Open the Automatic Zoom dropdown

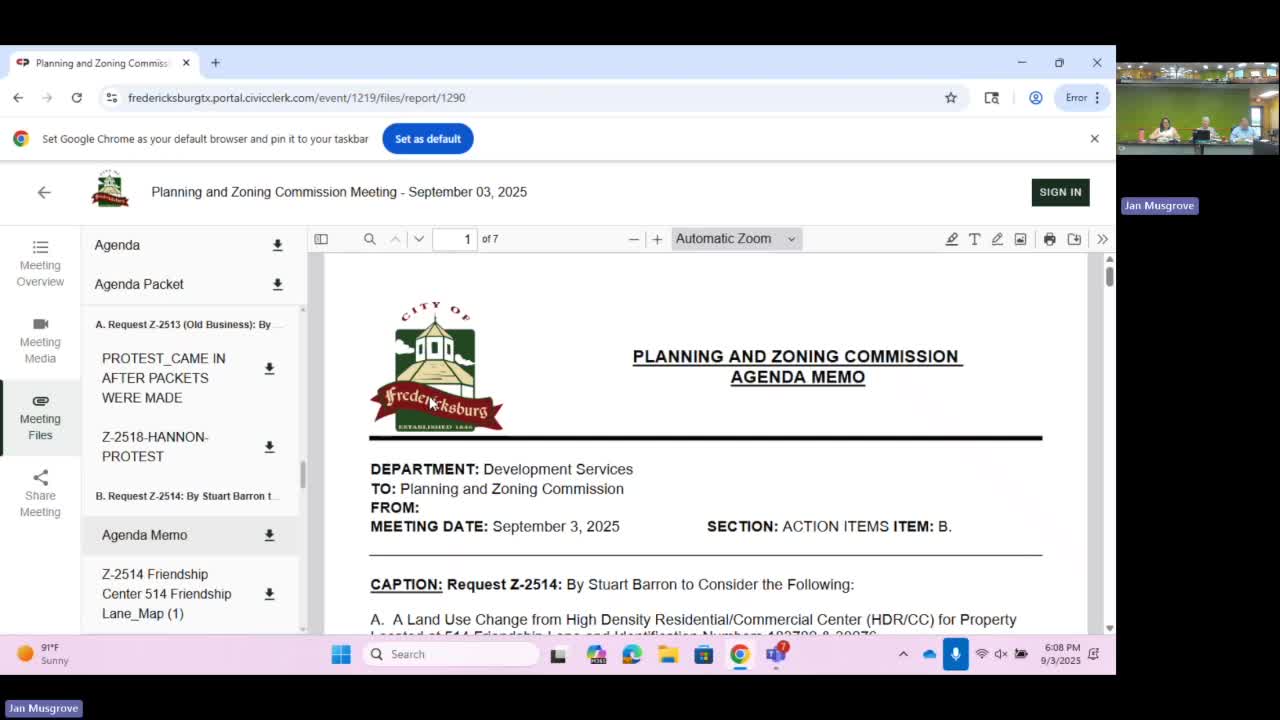coord(736,238)
